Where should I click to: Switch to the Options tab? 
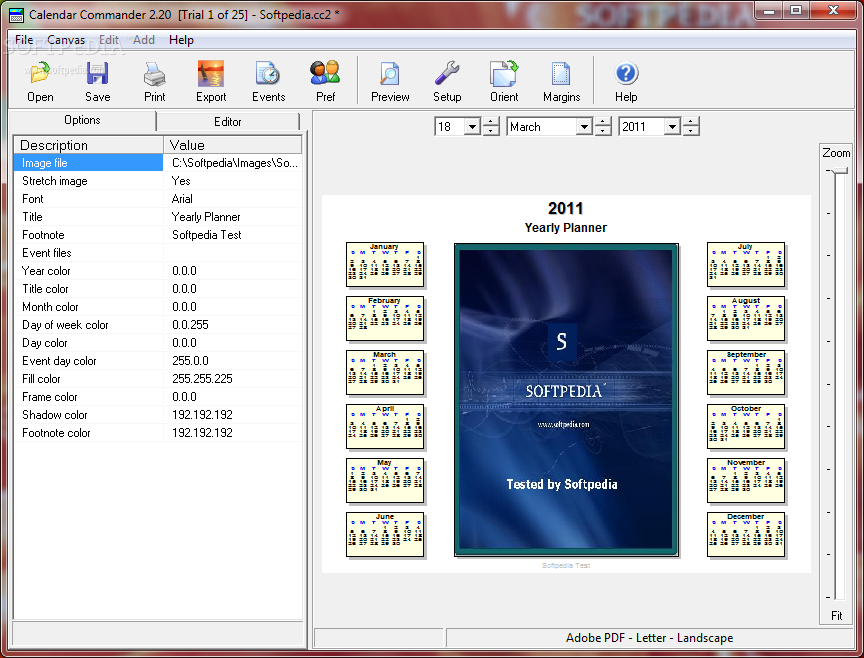[82, 120]
